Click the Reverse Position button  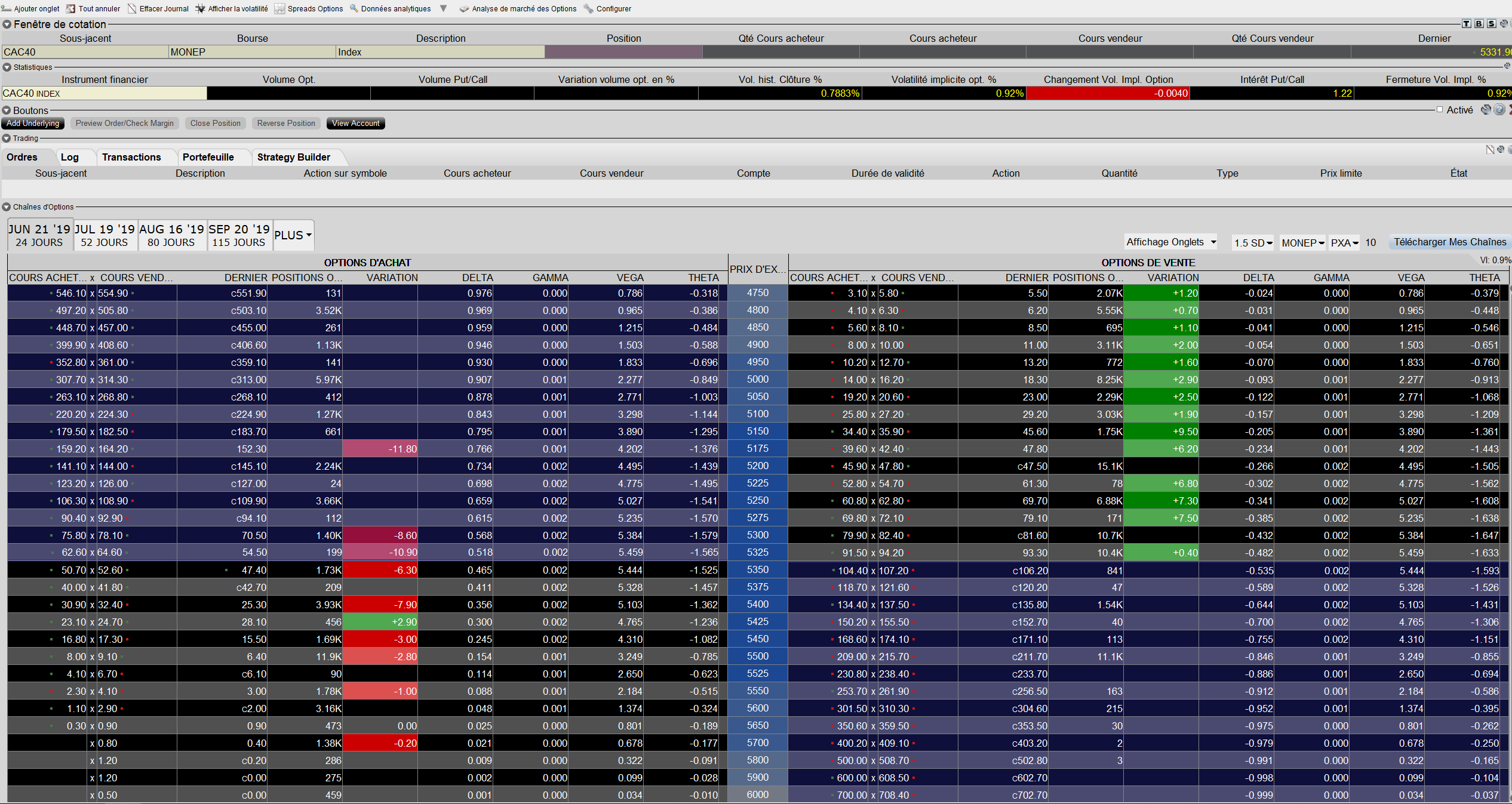[x=286, y=124]
